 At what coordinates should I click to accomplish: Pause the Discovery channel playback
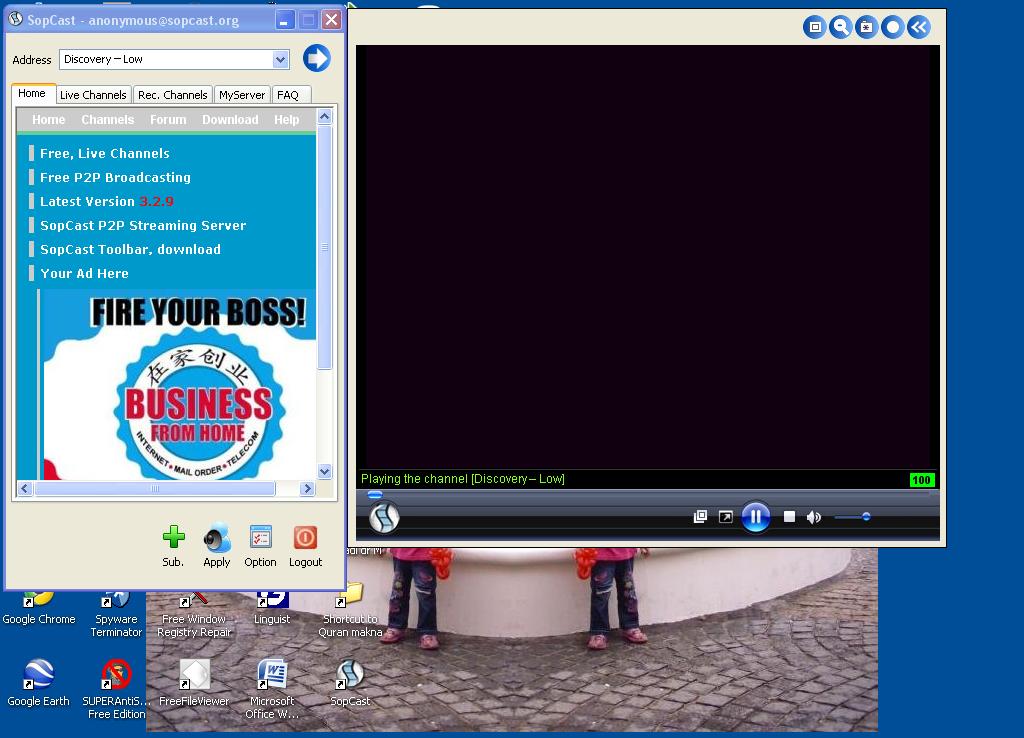coord(756,517)
